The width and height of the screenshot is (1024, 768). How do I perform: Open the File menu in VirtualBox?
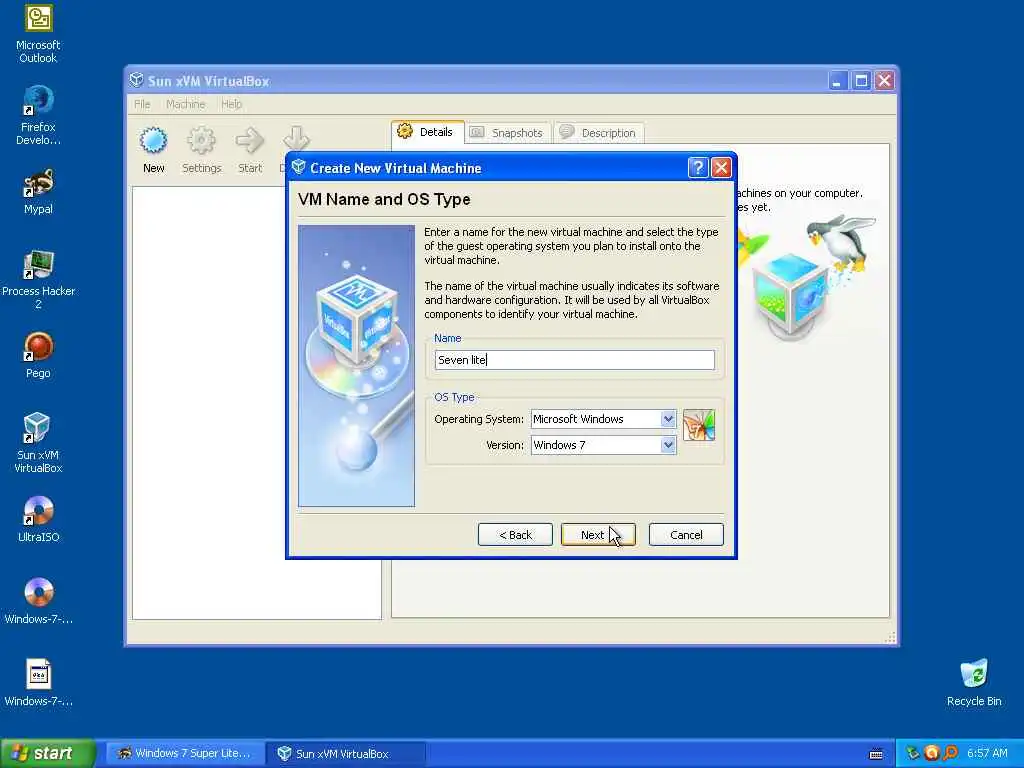click(x=142, y=104)
